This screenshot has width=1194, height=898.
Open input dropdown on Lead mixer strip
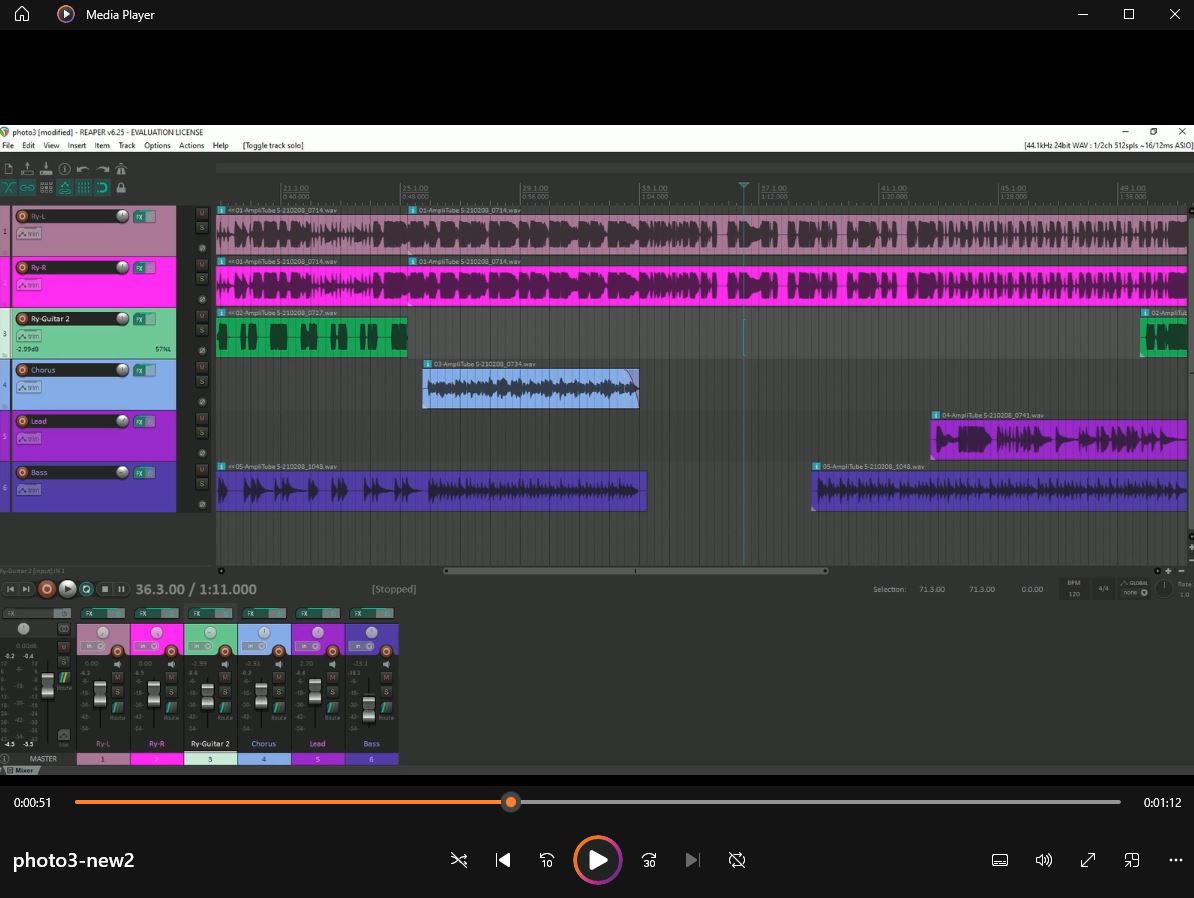pos(308,647)
